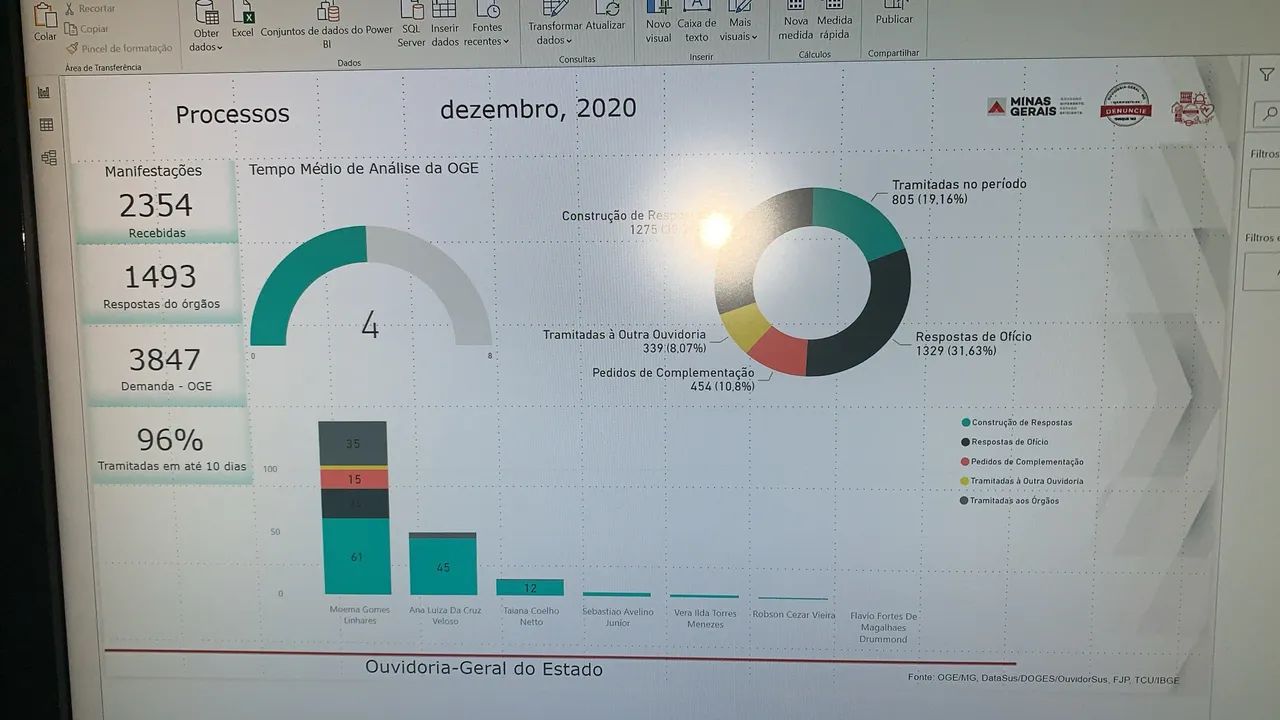Click the search box in the filters pane
1280x720 pixels.
(1266, 114)
